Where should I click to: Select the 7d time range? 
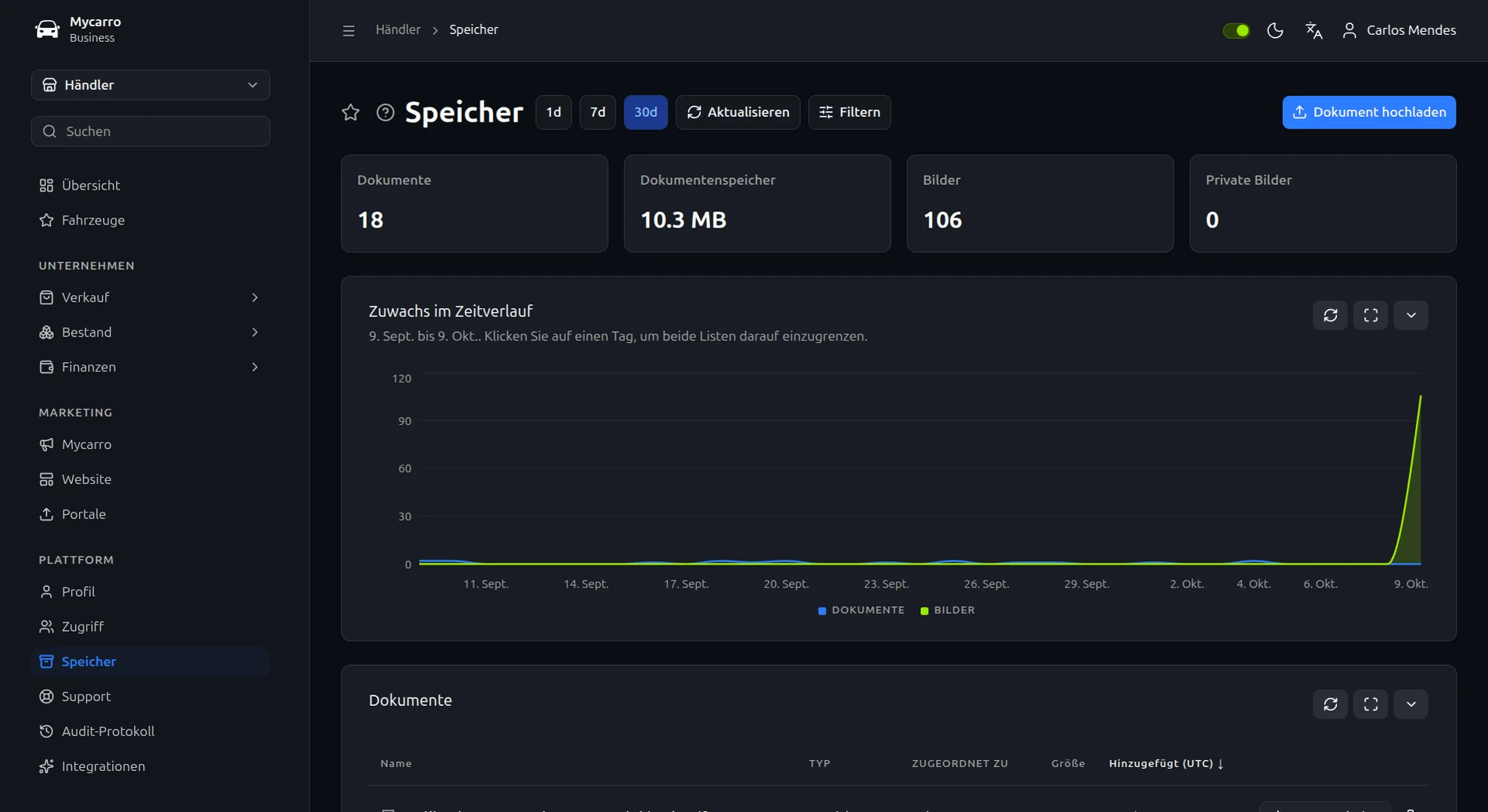[598, 112]
